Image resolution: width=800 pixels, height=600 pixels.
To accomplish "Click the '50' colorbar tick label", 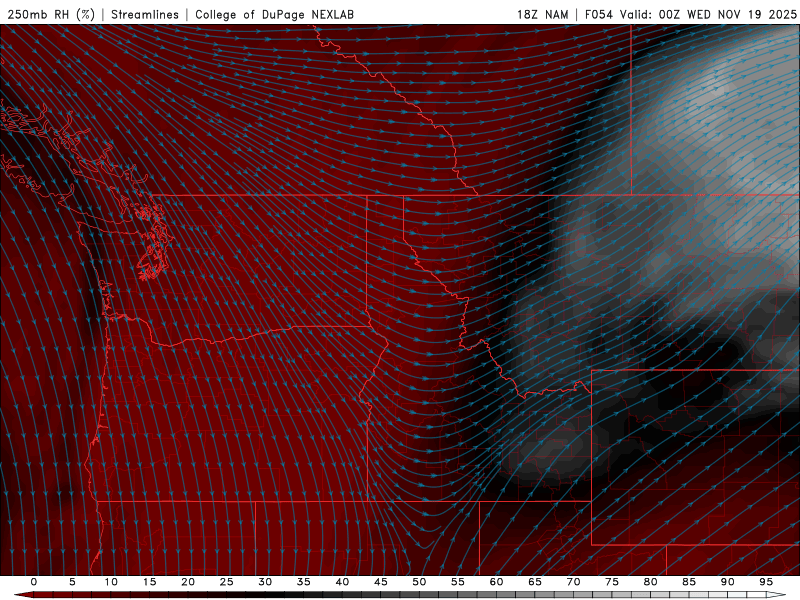I will click(419, 582).
